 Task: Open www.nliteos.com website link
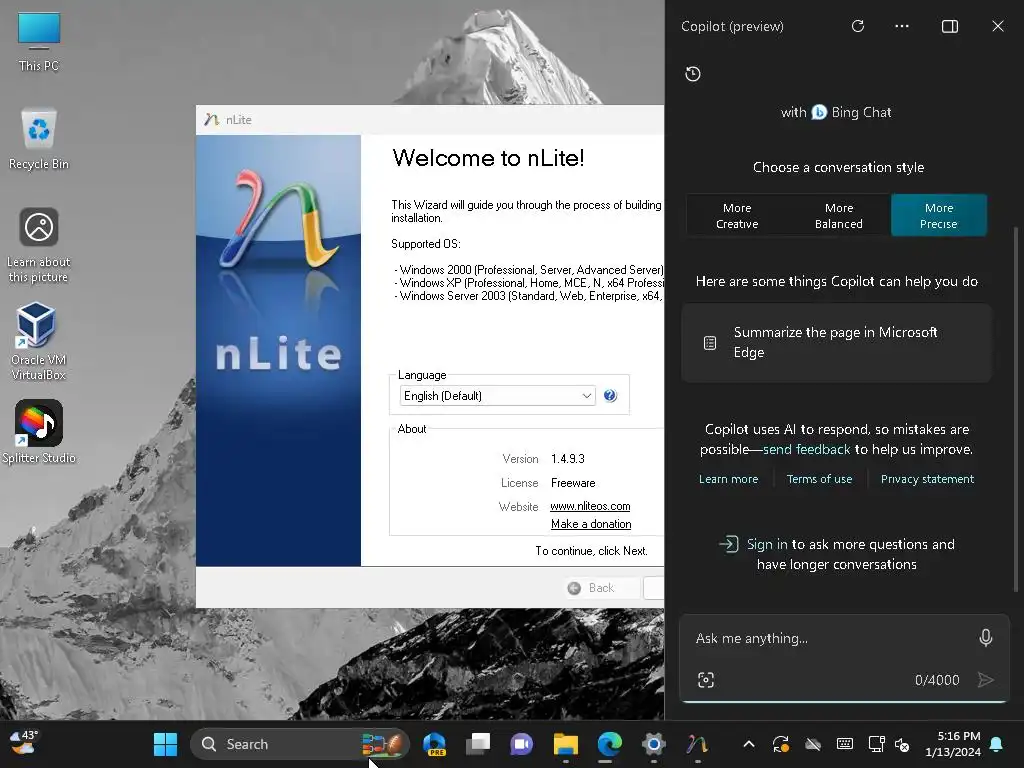tap(590, 506)
